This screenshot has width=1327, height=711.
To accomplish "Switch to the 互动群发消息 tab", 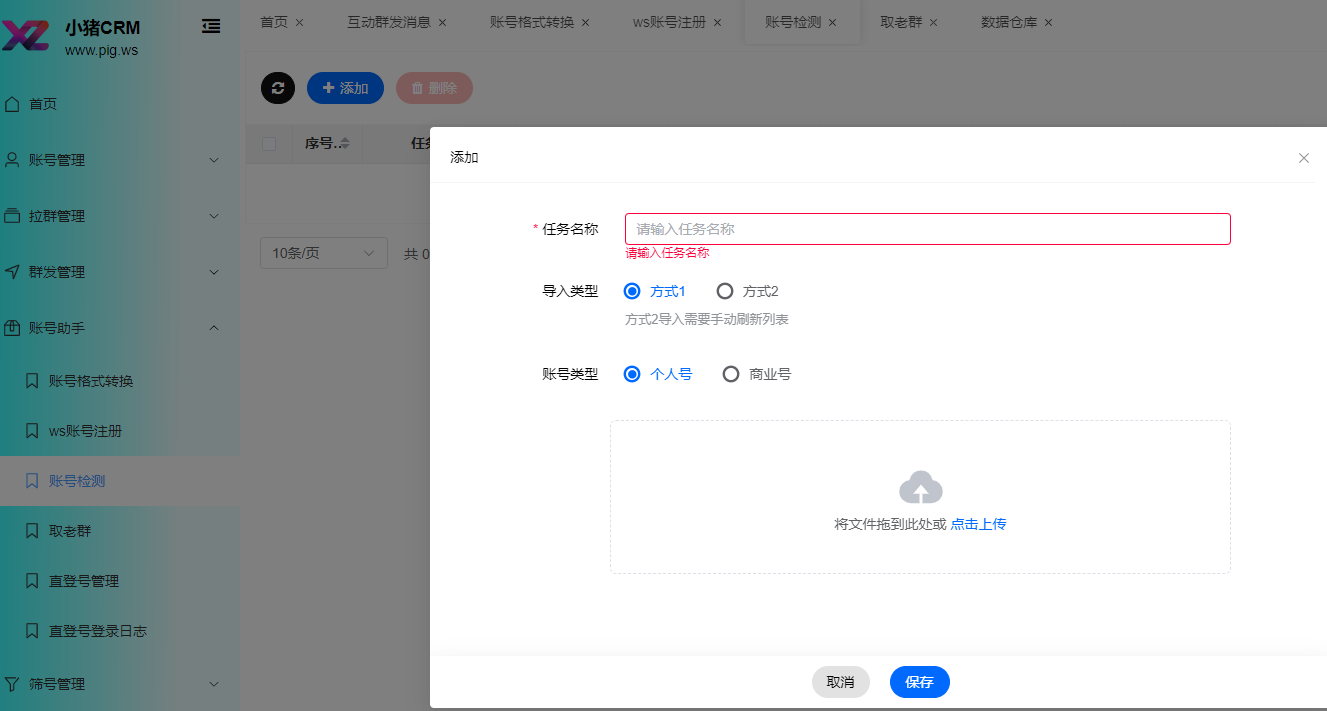I will (389, 22).
